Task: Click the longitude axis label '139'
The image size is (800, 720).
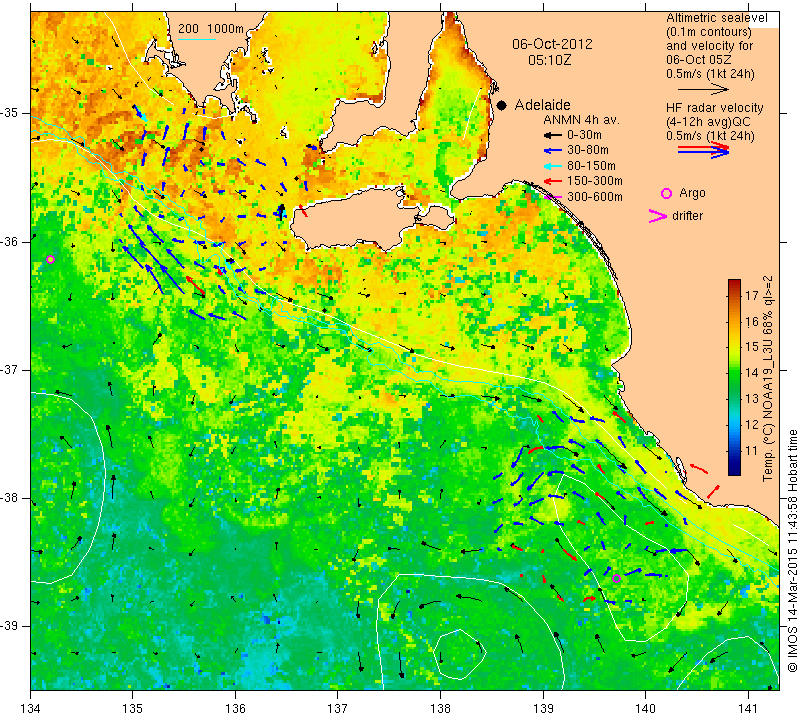Action: (543, 709)
